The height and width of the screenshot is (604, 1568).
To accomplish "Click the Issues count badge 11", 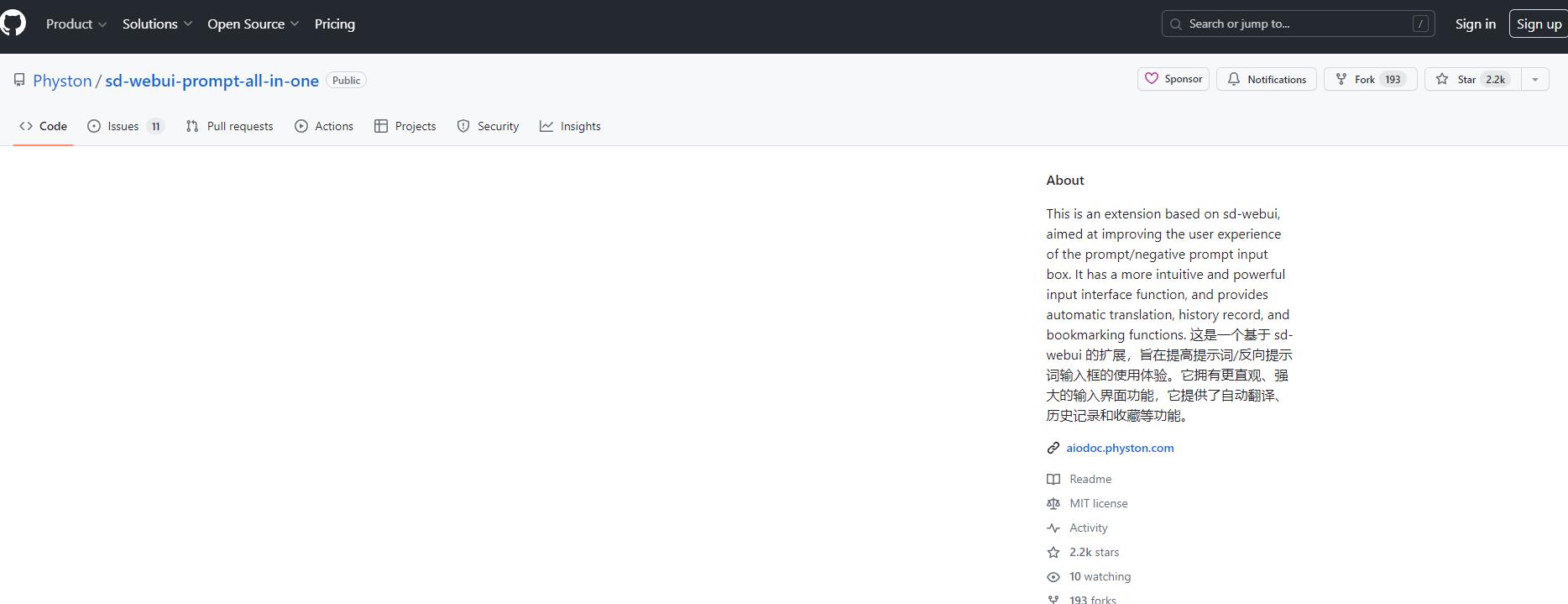I will click(155, 126).
